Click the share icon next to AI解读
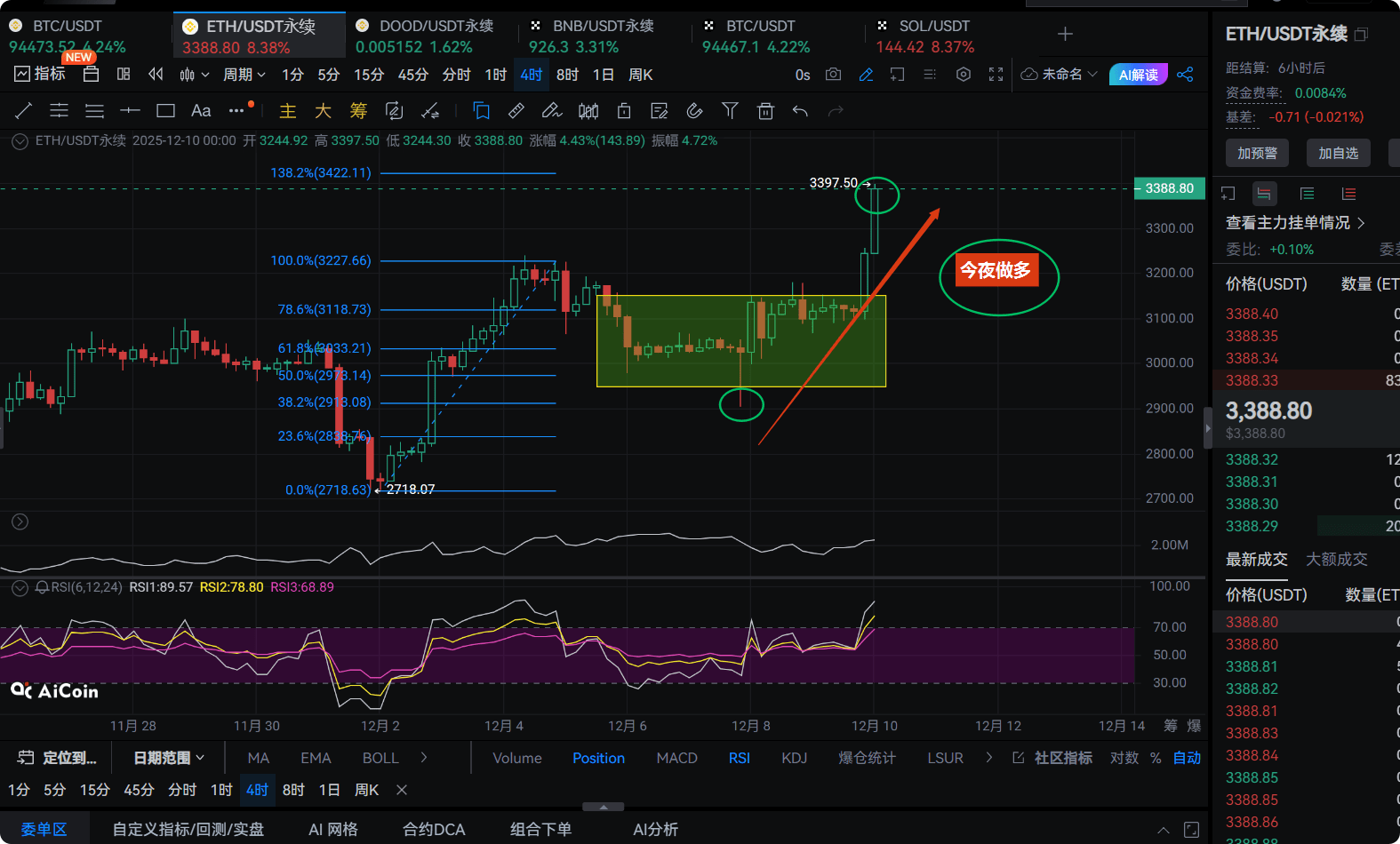1400x844 pixels. 1185,75
